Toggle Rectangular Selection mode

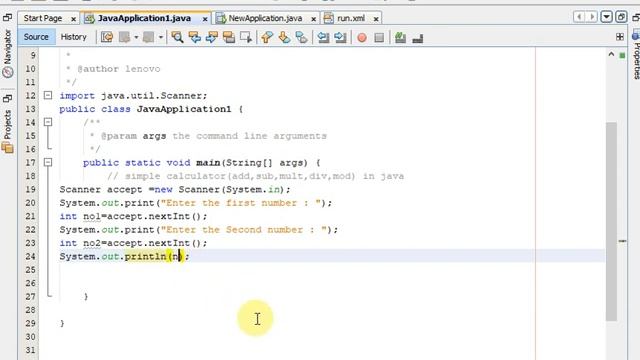point(246,38)
